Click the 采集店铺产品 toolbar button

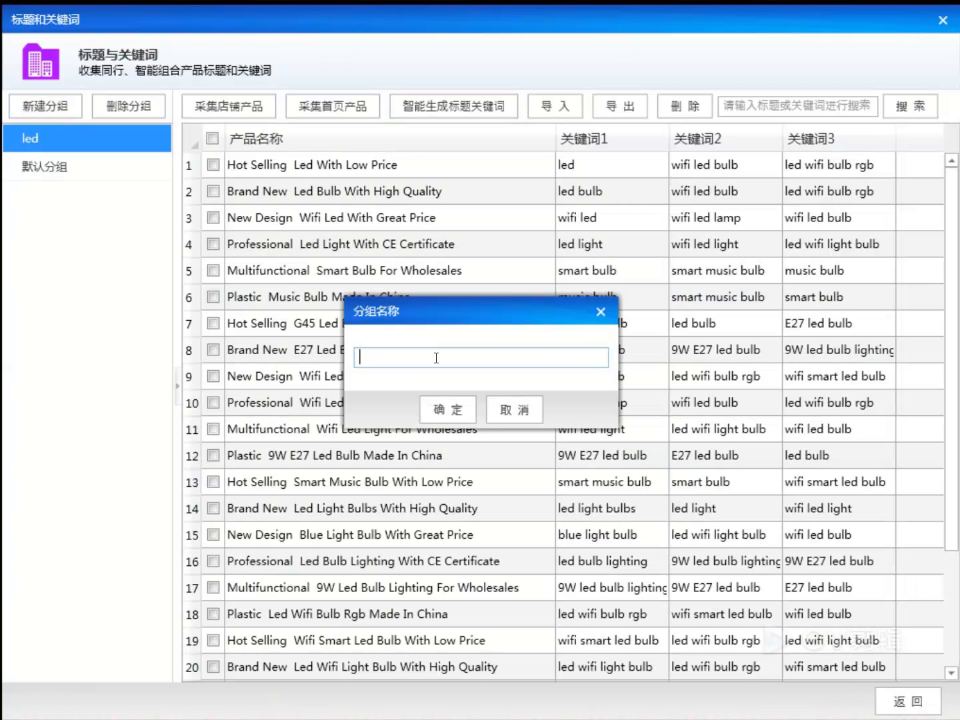tap(229, 106)
